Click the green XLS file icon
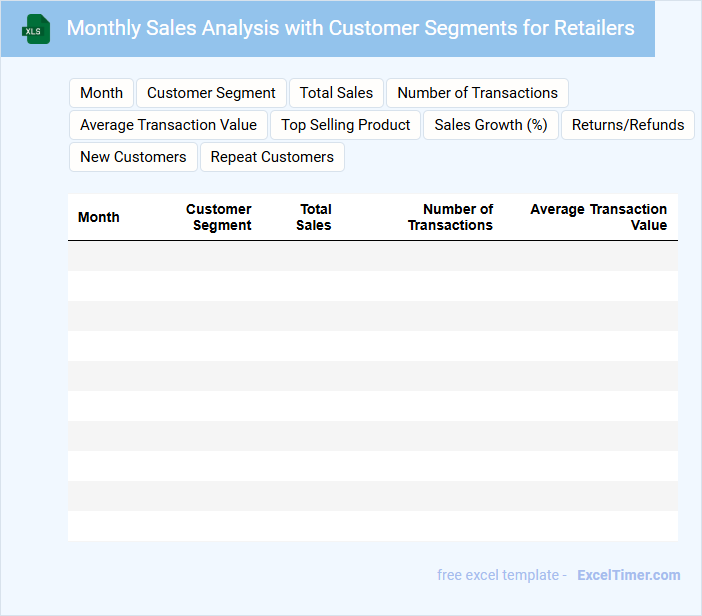The width and height of the screenshot is (702, 616). (36, 29)
